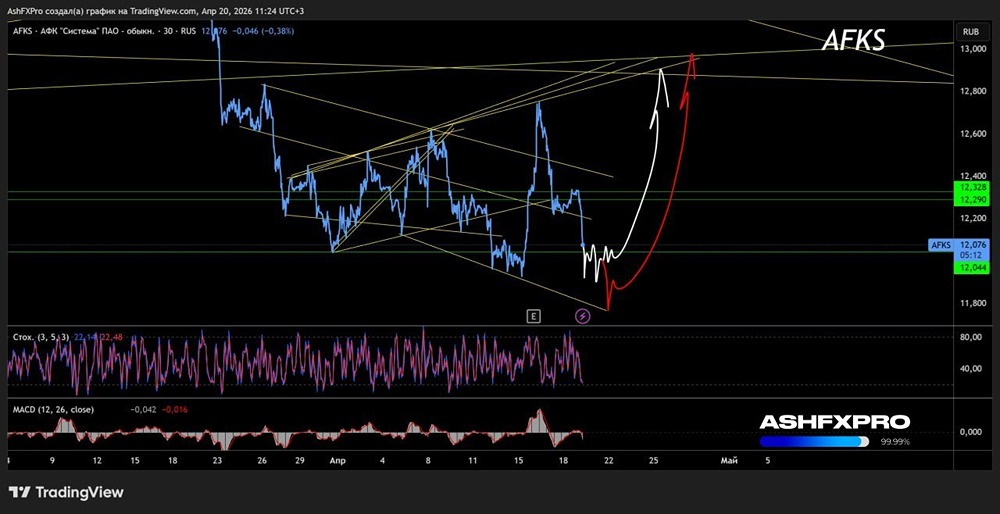Click the 'Май' date axis label
The height and width of the screenshot is (514, 1000).
pos(728,460)
